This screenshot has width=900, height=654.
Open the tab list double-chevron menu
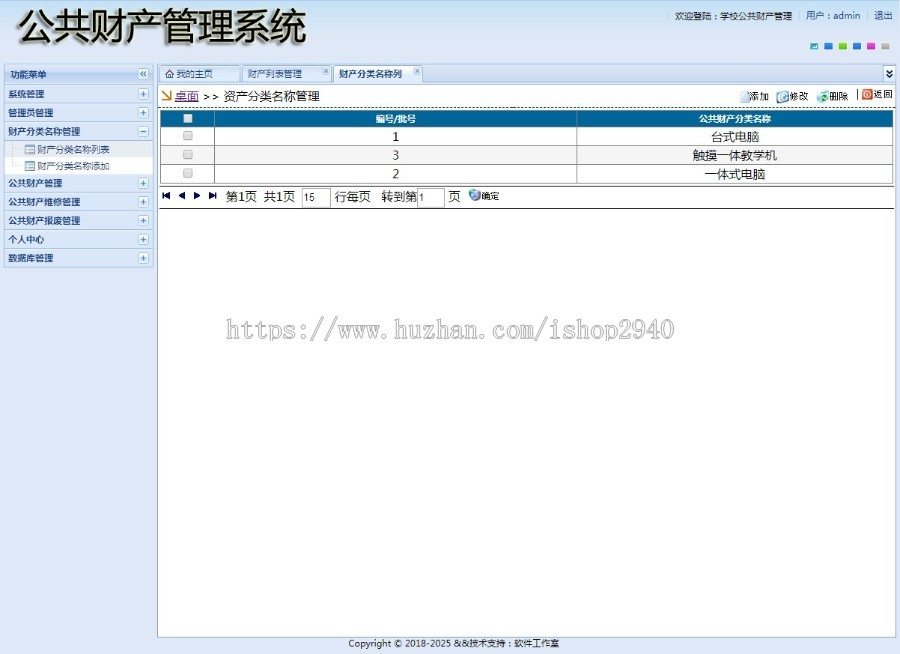[889, 73]
